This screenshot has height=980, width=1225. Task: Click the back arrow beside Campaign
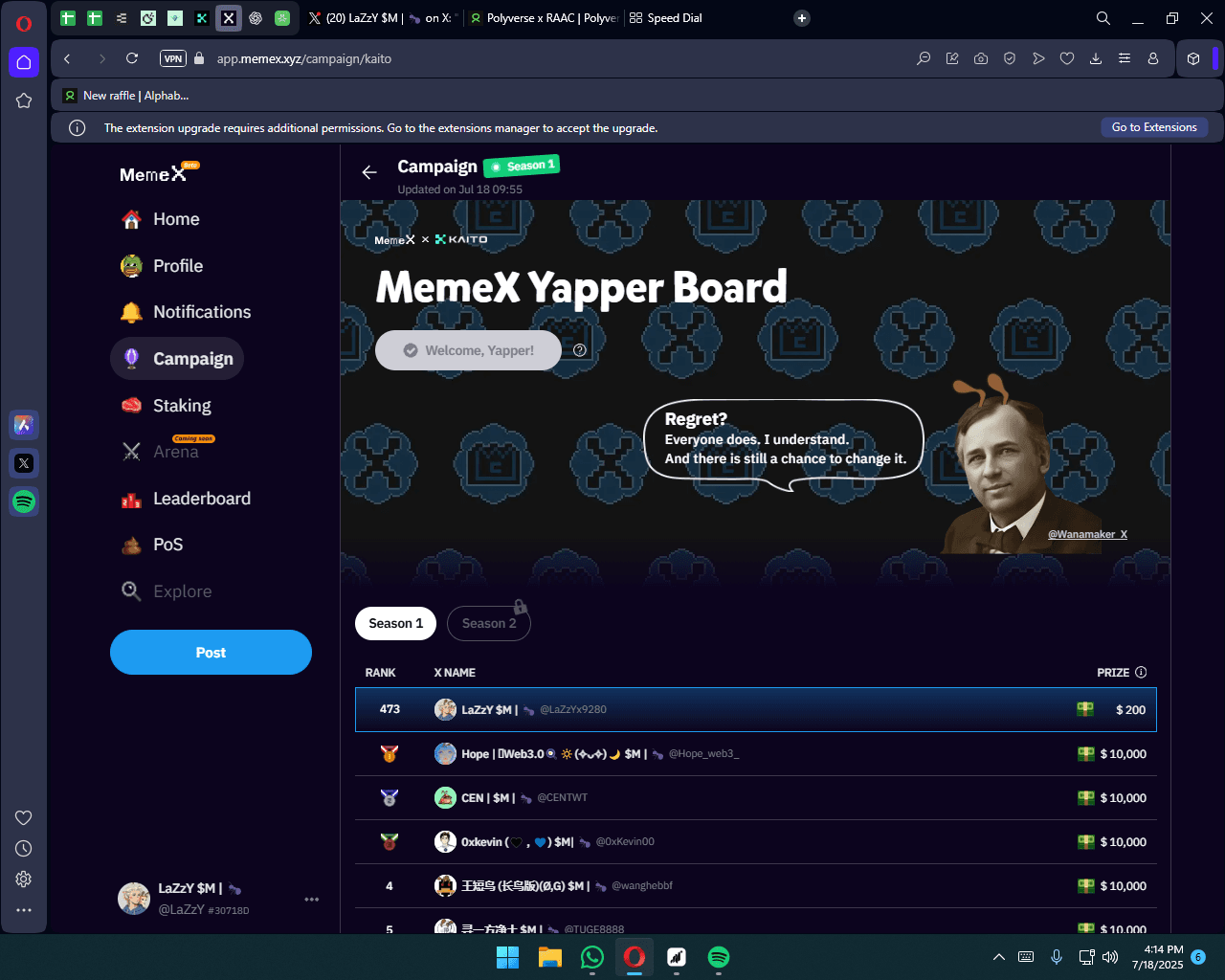(x=369, y=172)
